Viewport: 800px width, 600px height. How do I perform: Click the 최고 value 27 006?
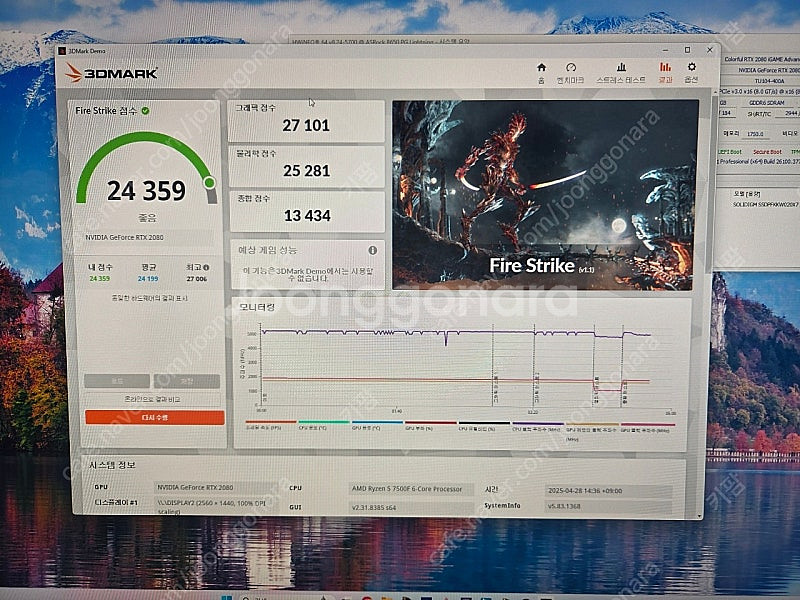coord(196,279)
